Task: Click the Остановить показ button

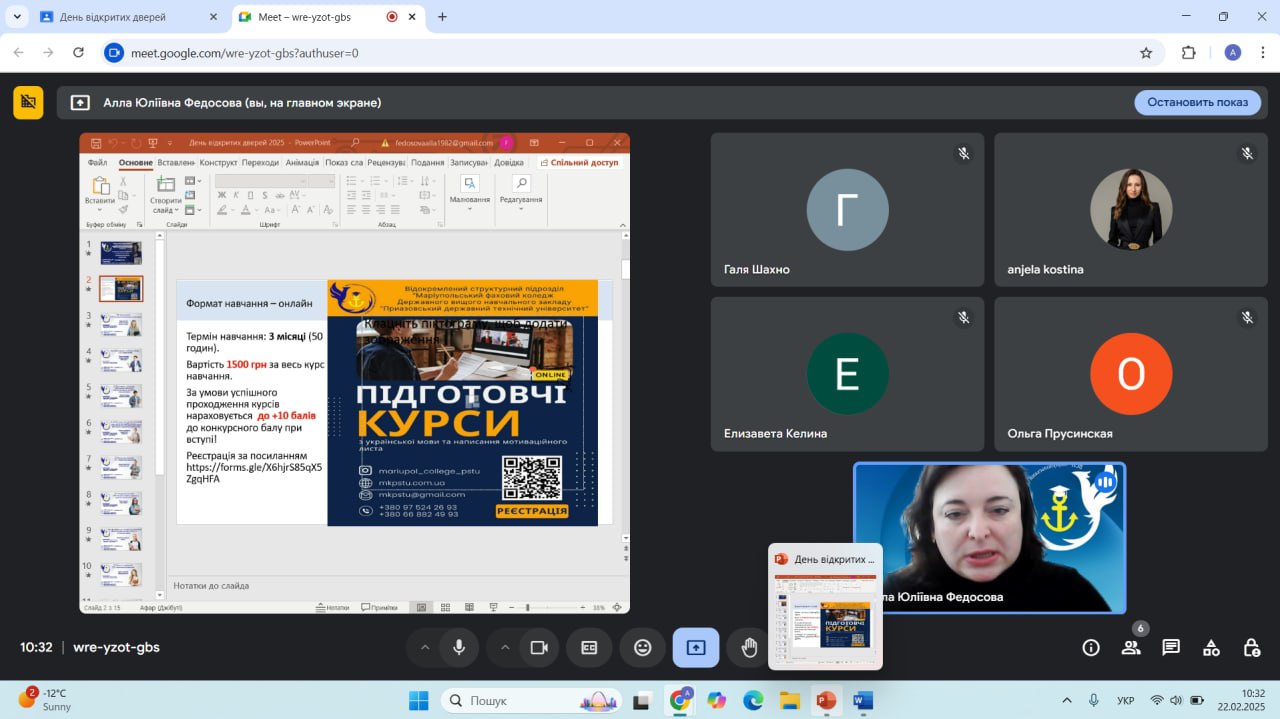Action: pos(1197,102)
